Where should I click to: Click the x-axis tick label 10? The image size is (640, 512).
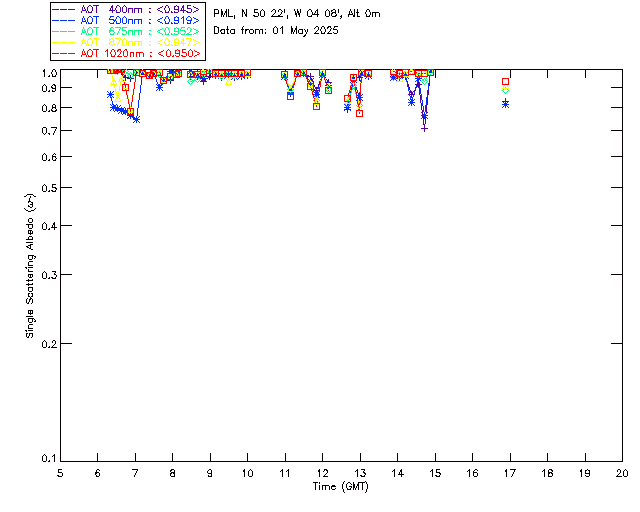click(247, 473)
